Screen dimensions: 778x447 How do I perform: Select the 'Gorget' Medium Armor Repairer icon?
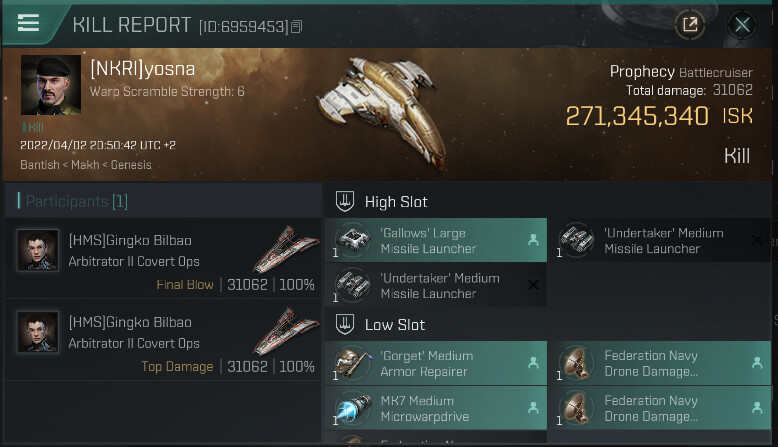[352, 363]
